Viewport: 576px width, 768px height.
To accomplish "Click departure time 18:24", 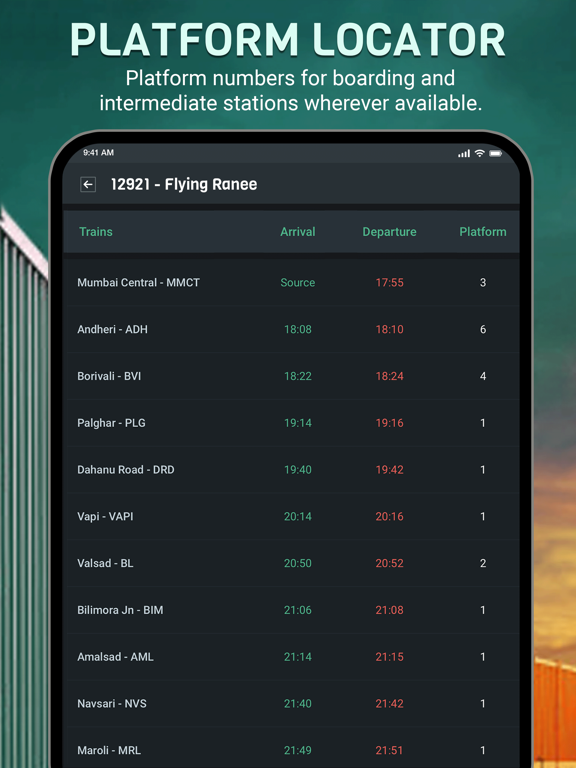I will point(389,376).
